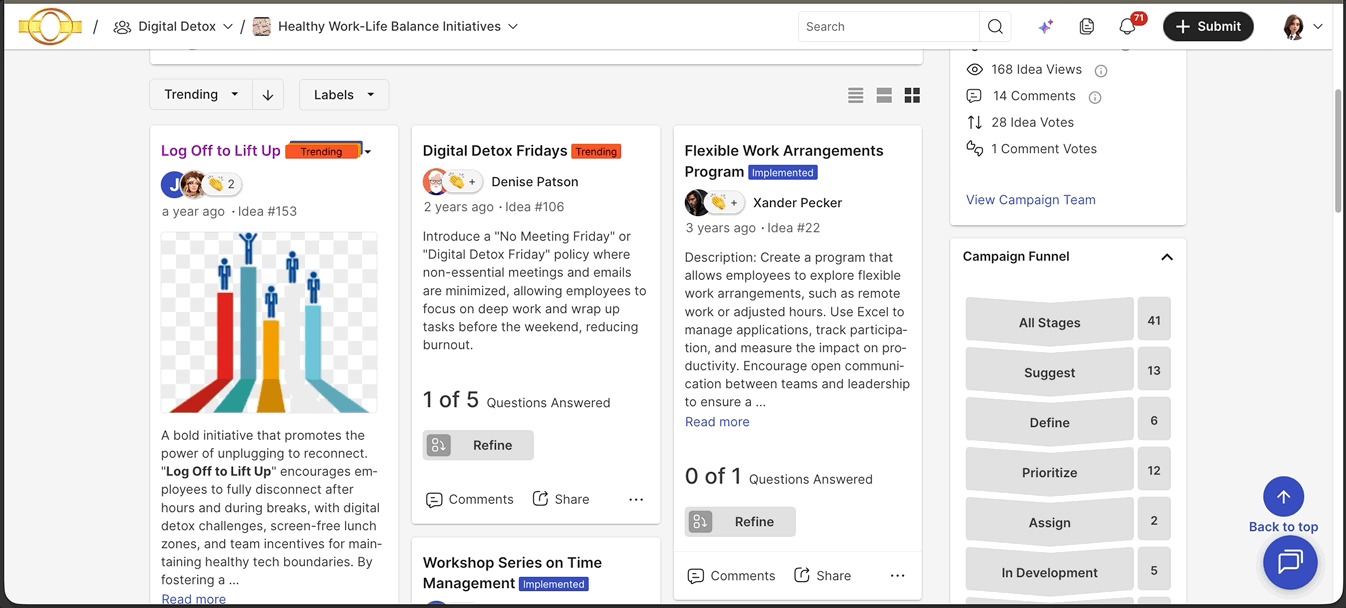Open Log Off to Lift Up idea title

point(221,151)
